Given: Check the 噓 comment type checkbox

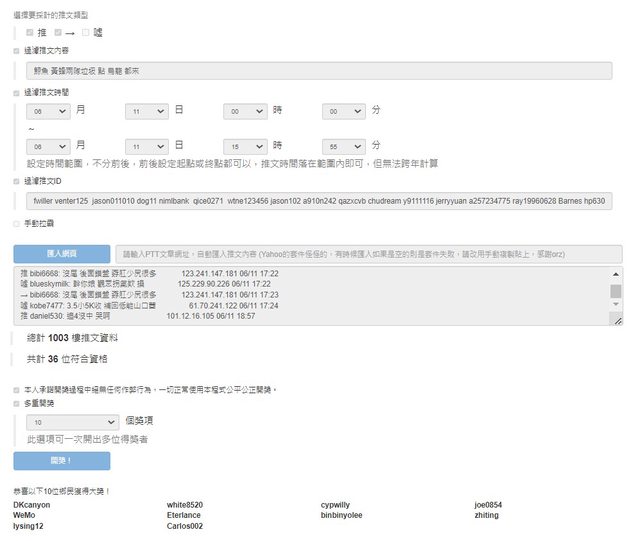Looking at the screenshot, I should click(86, 32).
